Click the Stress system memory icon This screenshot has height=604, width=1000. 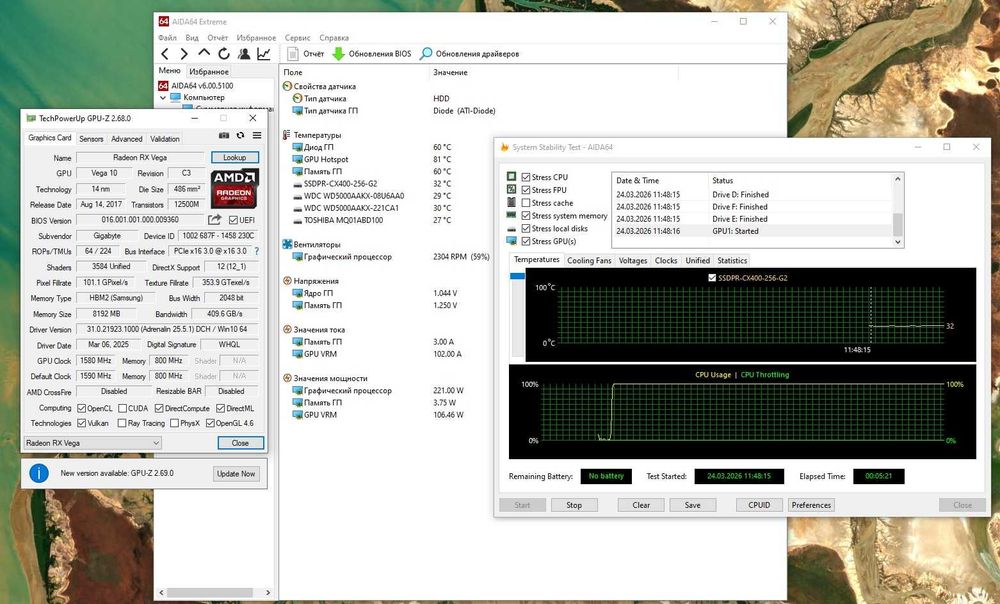point(511,216)
